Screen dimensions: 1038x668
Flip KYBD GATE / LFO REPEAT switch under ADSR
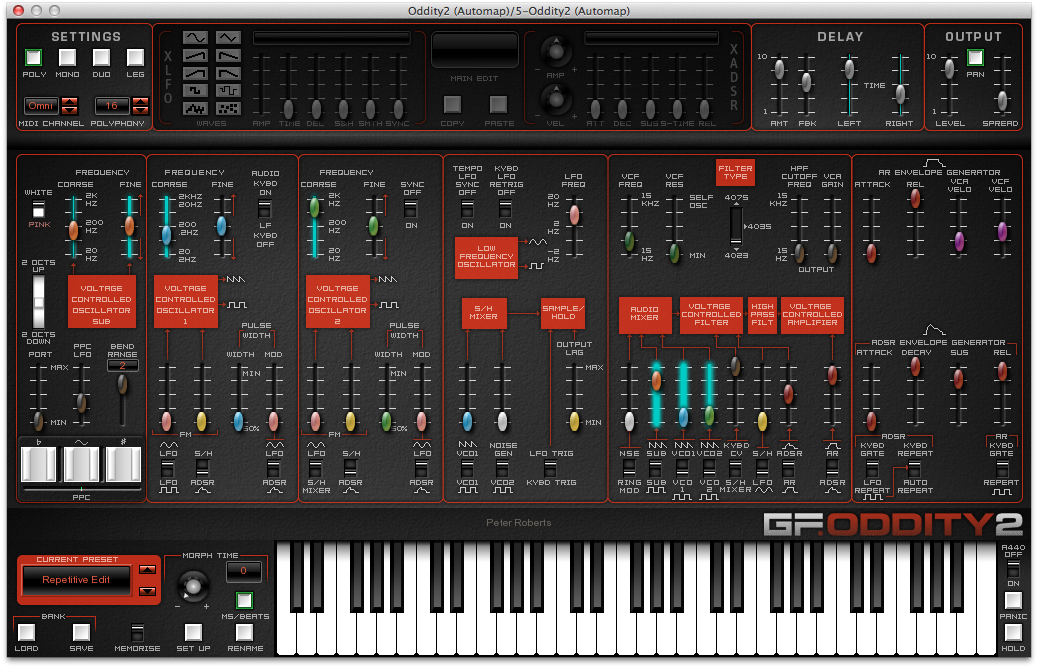[872, 469]
